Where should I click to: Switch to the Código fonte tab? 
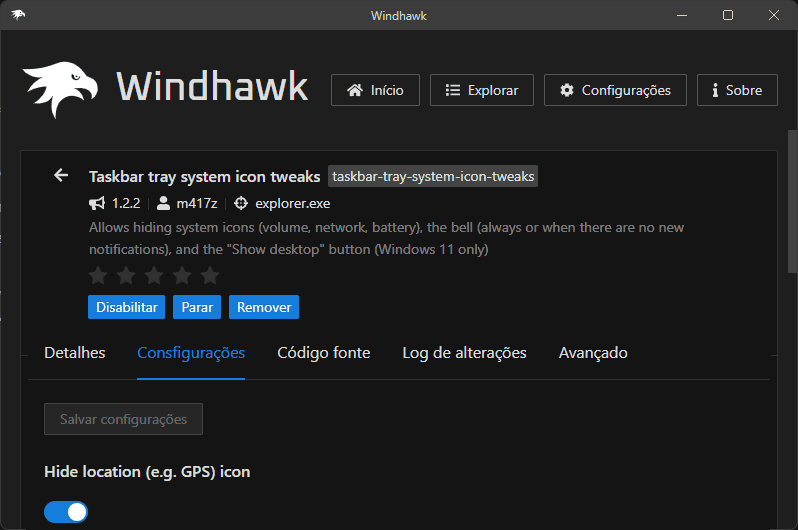324,353
